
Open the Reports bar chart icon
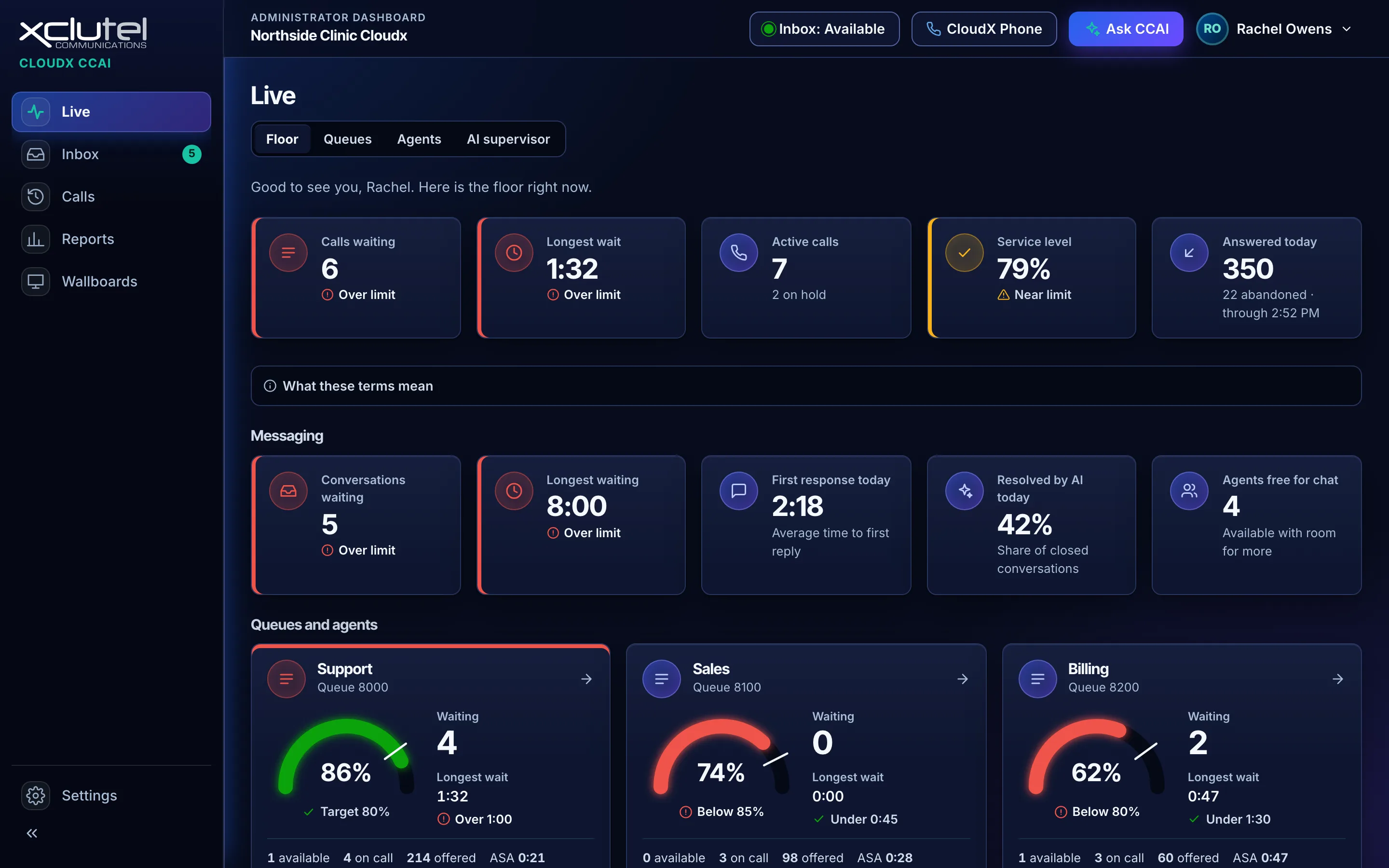[36, 239]
